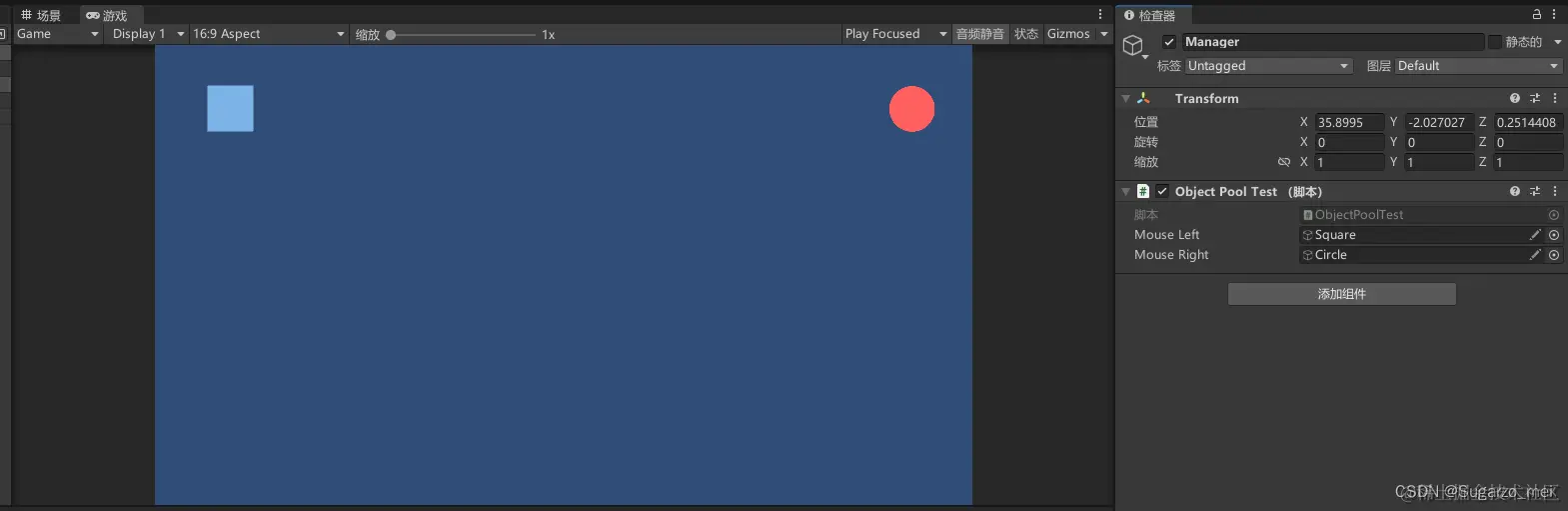Viewport: 1568px width, 511px height.
Task: Click the 缩放 scale Z field
Action: [x=1528, y=162]
